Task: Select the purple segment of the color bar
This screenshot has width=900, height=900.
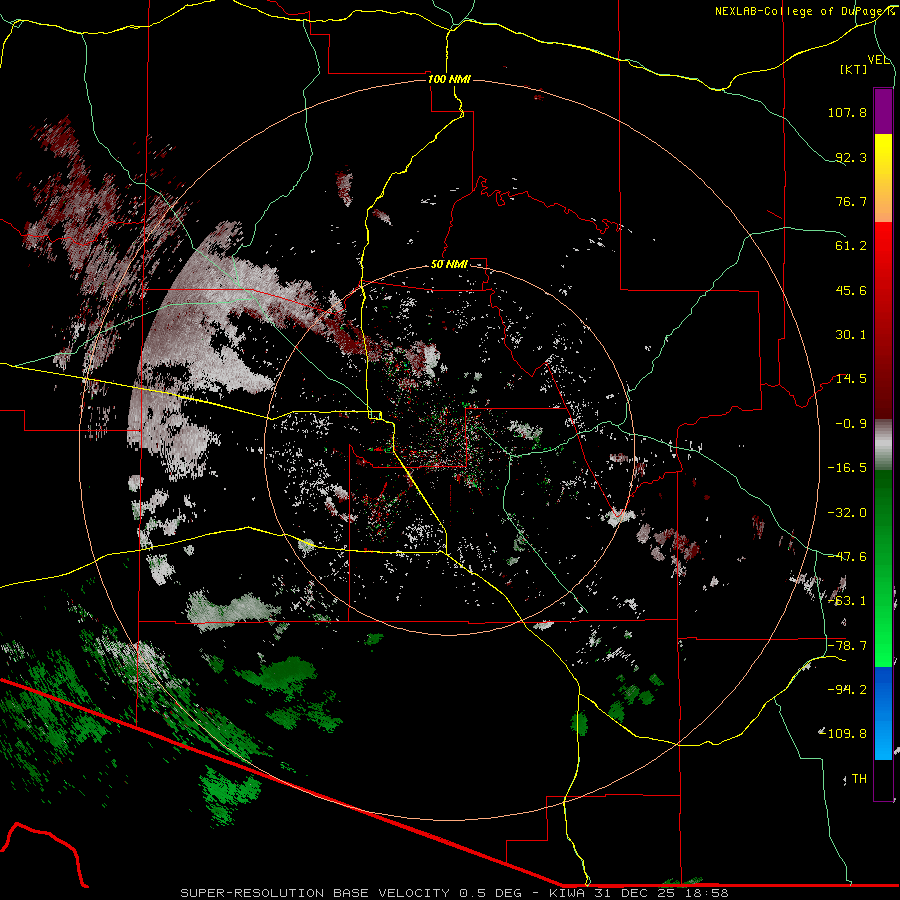Action: pos(883,111)
